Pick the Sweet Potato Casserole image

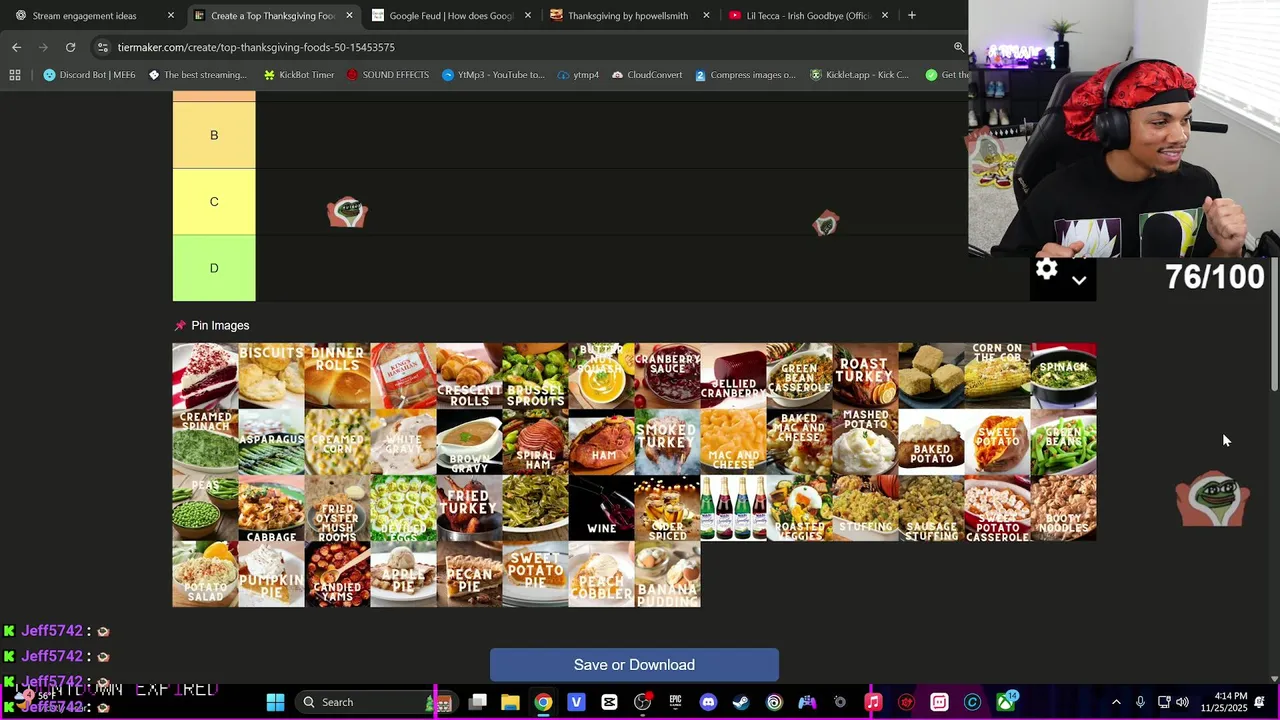coord(997,508)
